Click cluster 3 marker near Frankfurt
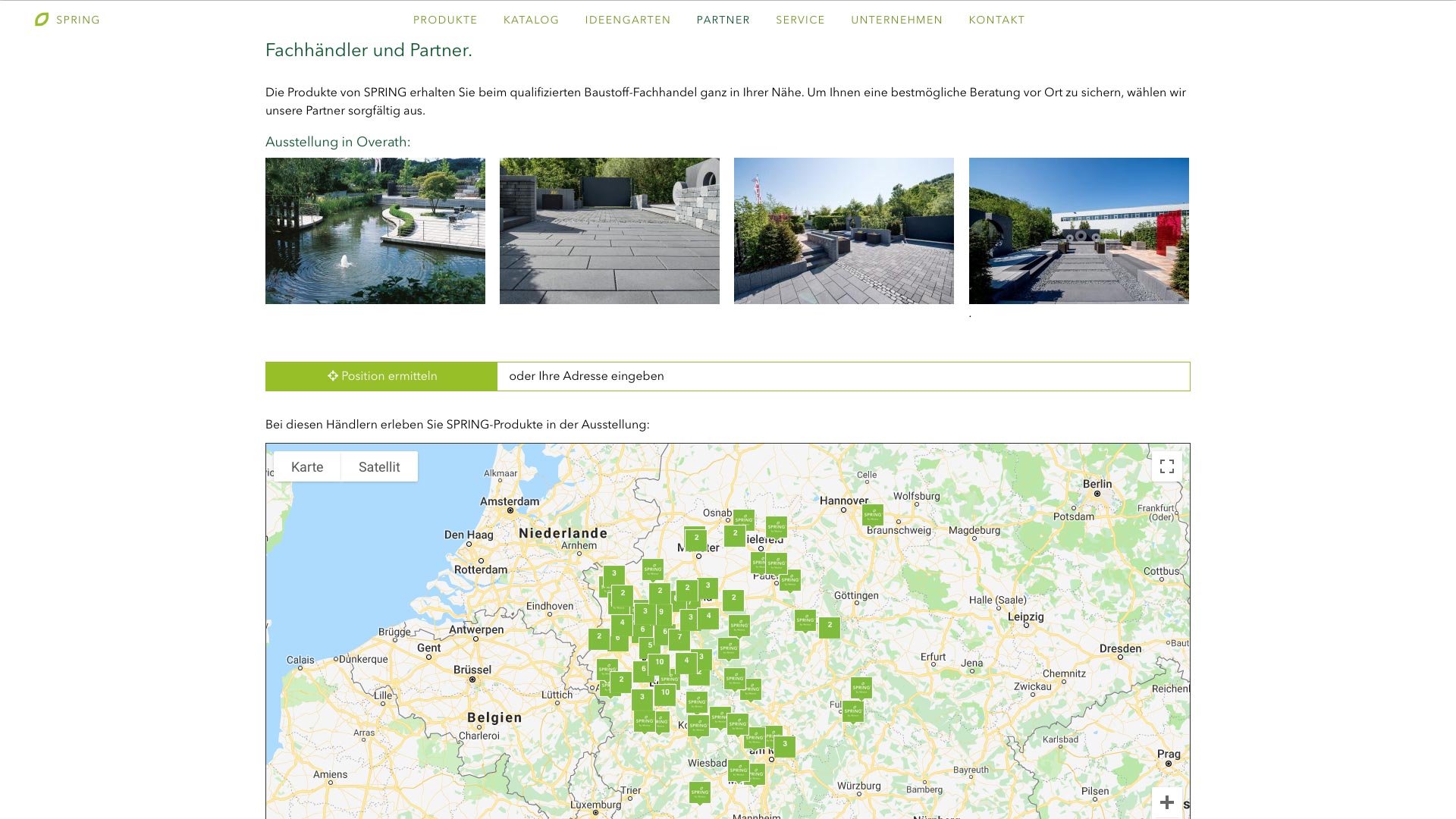This screenshot has height=819, width=1456. (785, 745)
